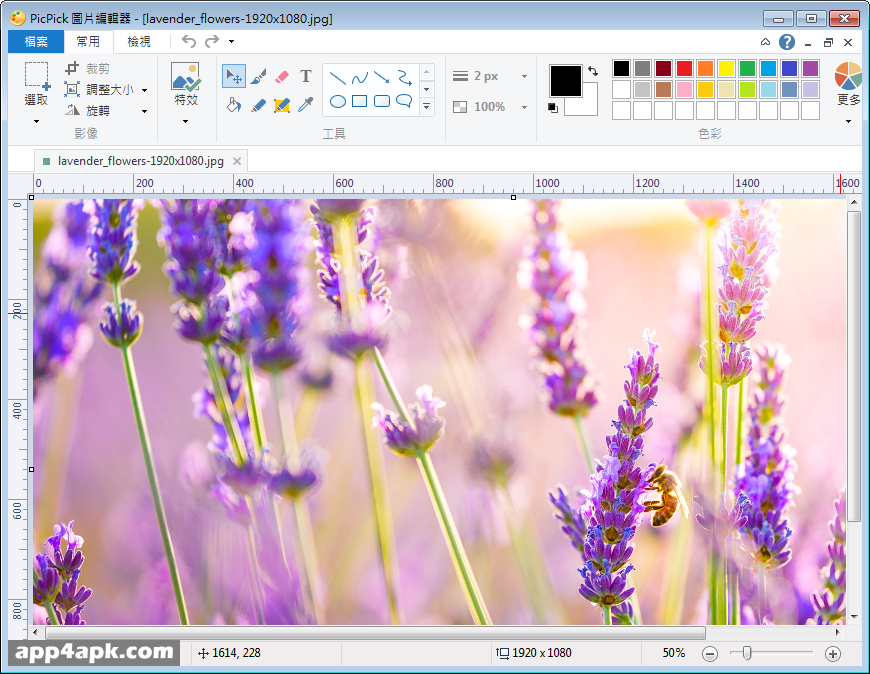Expand the Rotate (旋轉) dropdown arrow
Image resolution: width=870 pixels, height=674 pixels.
click(145, 111)
